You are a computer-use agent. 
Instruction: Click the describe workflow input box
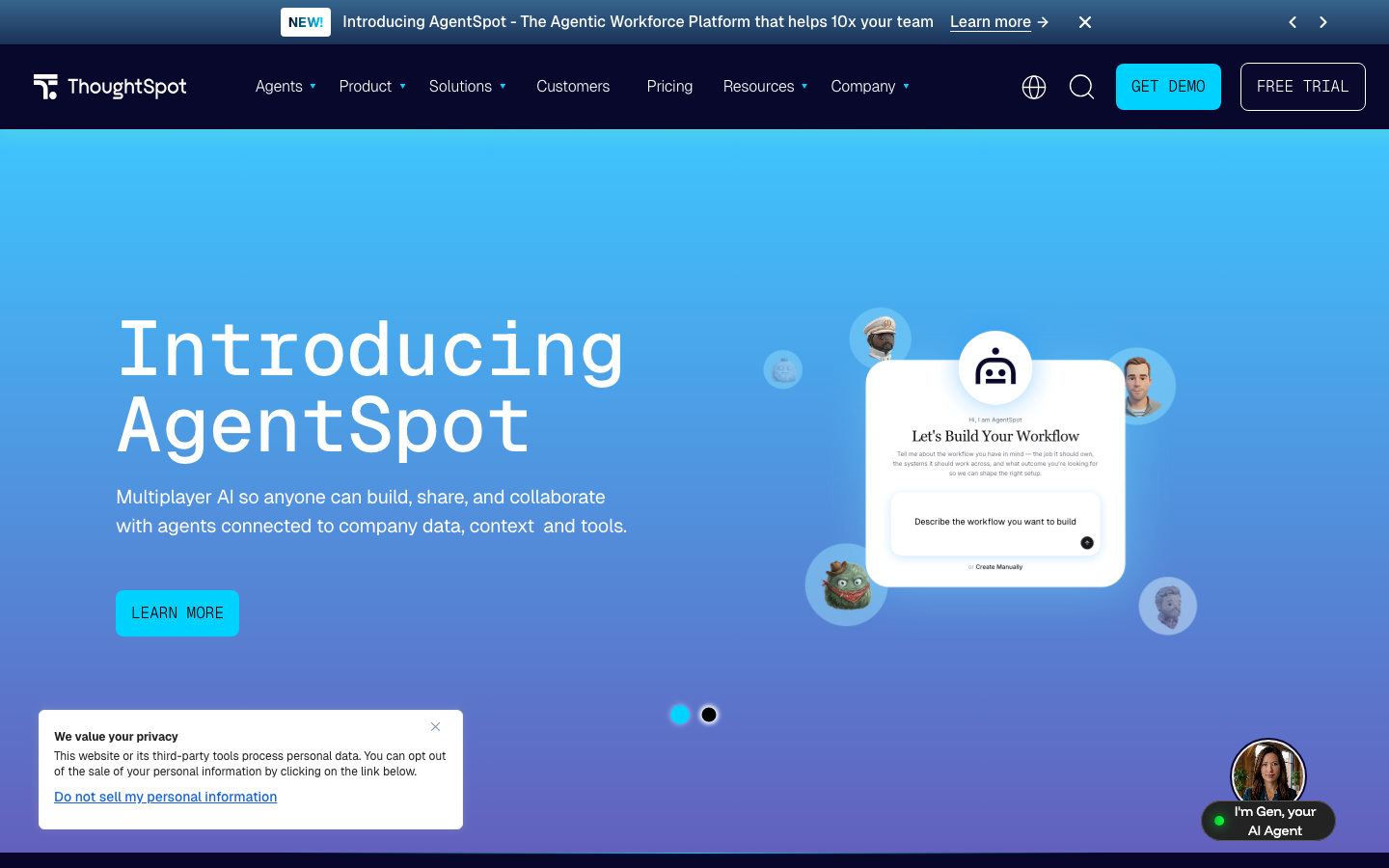995,524
